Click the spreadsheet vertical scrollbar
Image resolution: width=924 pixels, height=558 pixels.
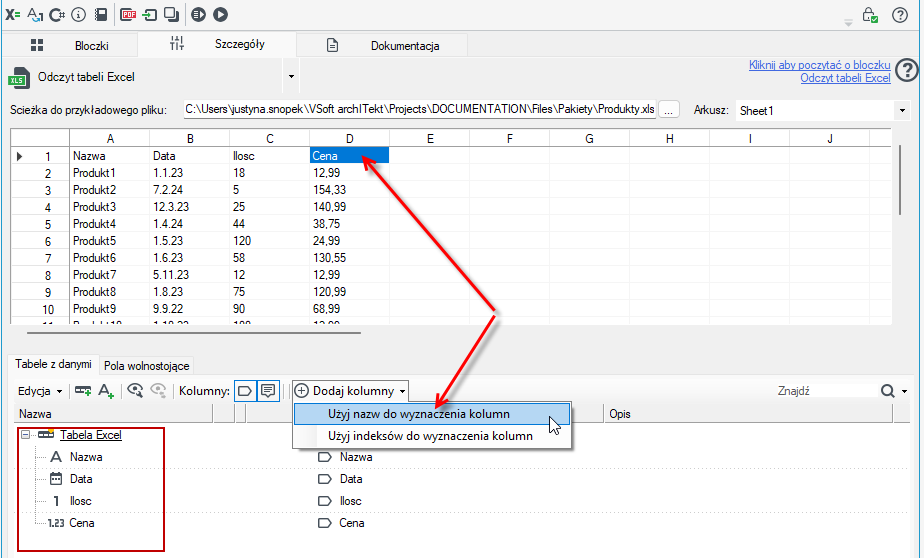[900, 180]
